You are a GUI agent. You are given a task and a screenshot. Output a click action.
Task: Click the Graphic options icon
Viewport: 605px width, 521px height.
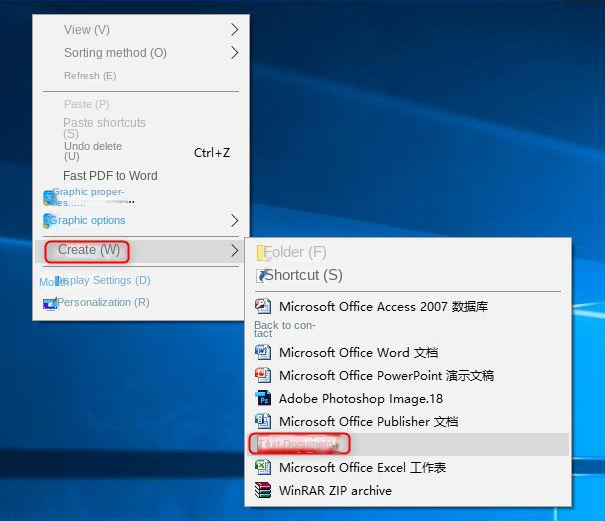(46, 220)
